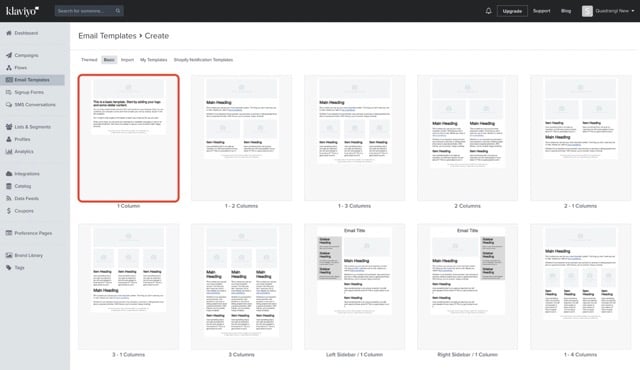Select the Basic tab

pyautogui.click(x=109, y=60)
